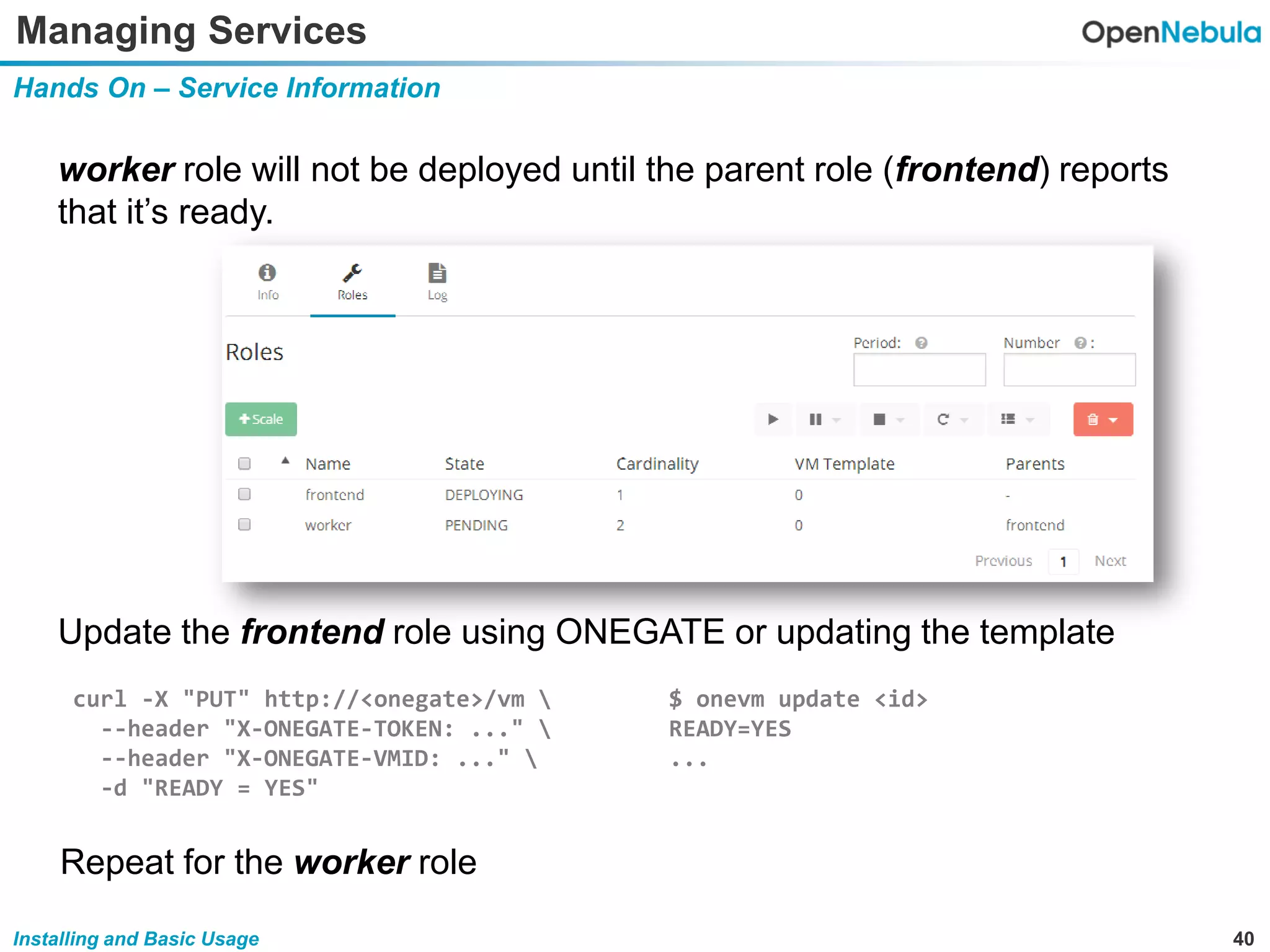Toggle the select-all roles checkbox
1270x952 pixels.
(x=244, y=464)
